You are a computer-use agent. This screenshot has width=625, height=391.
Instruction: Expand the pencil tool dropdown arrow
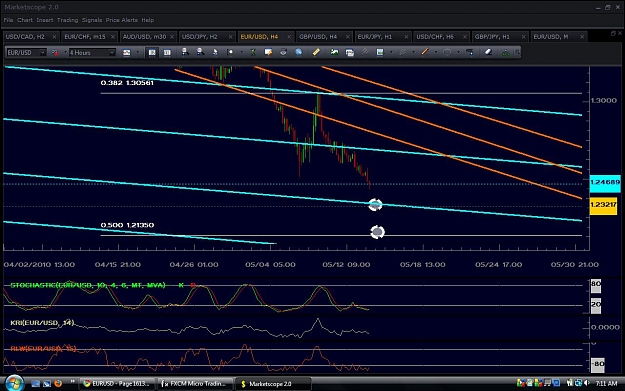tap(414, 52)
